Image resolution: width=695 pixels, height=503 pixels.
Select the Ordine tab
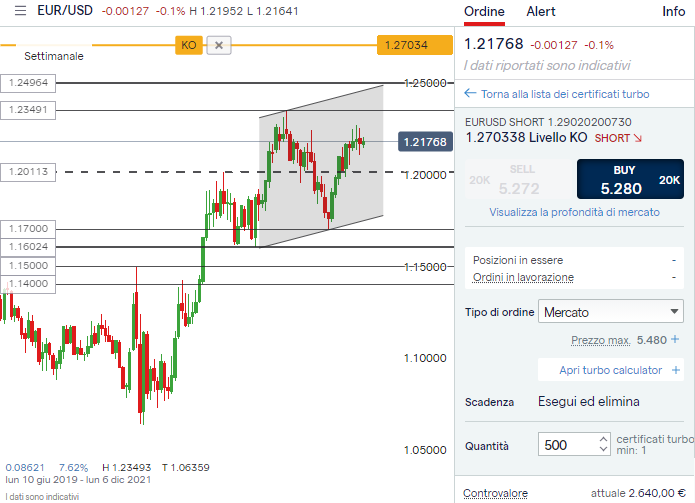[x=485, y=12]
